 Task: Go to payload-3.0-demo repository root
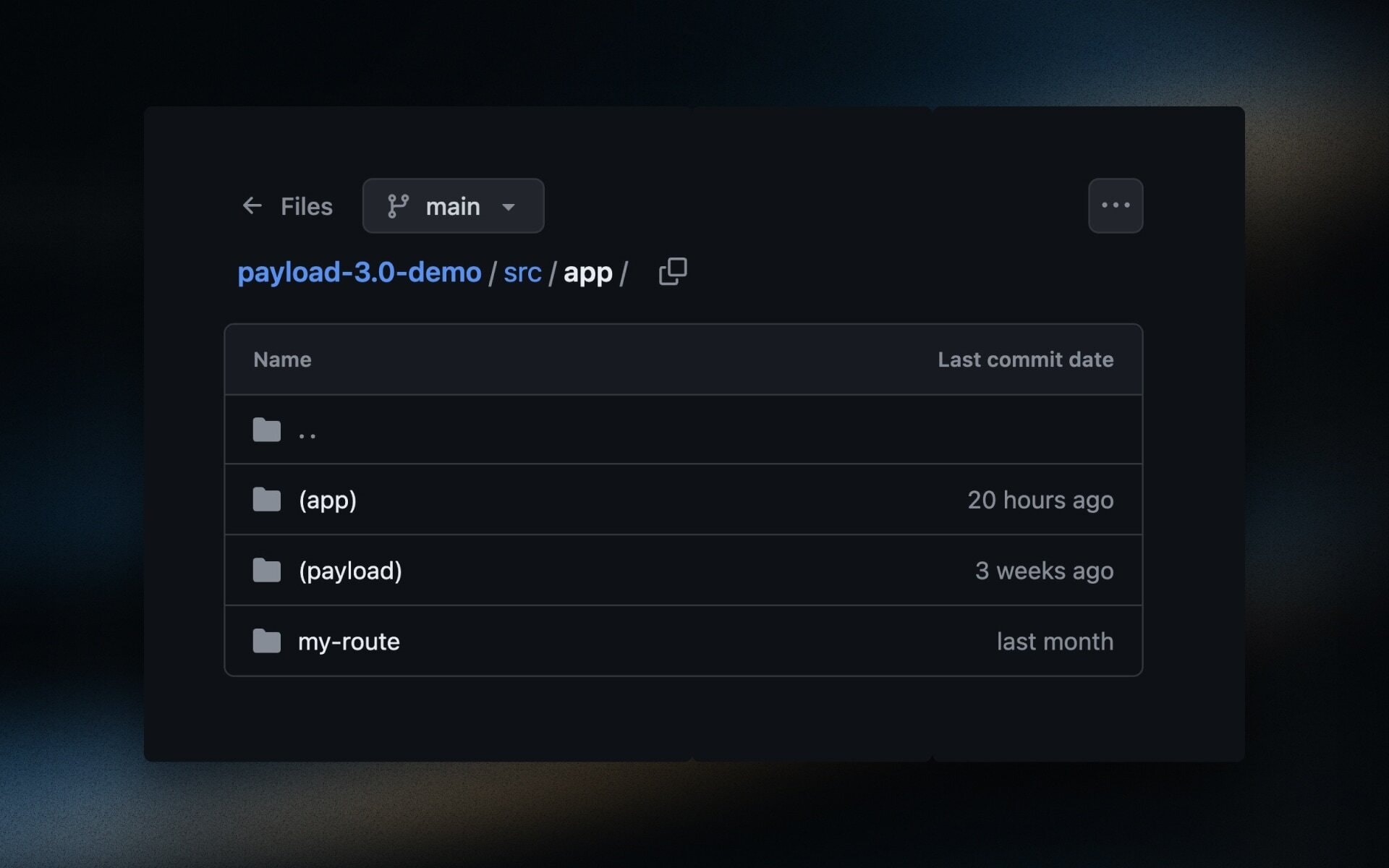(x=360, y=273)
